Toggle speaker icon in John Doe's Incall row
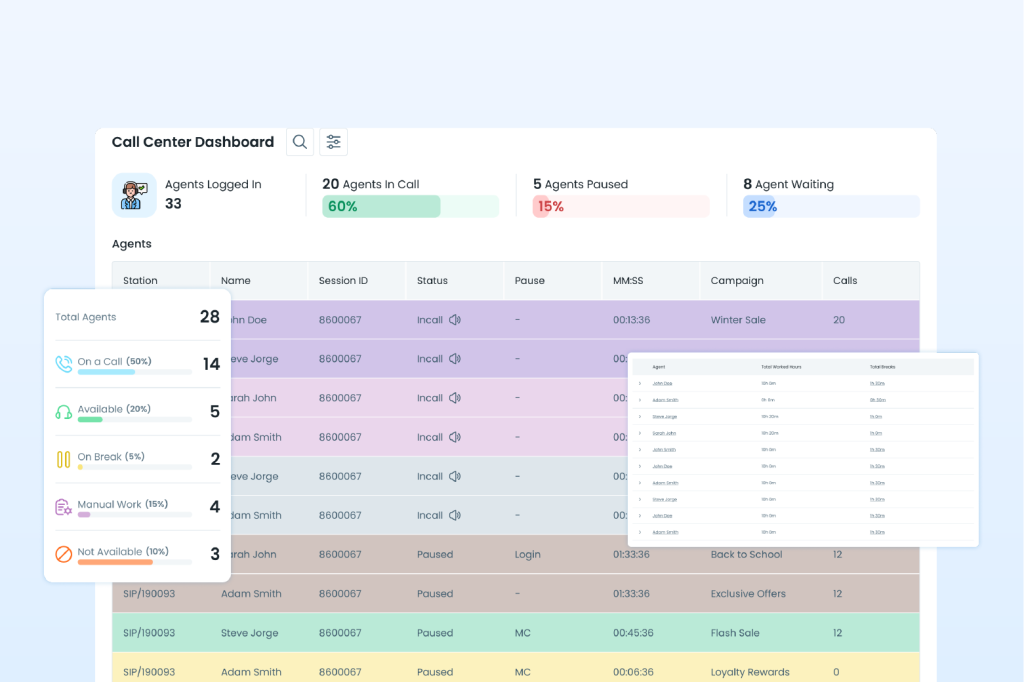1024x682 pixels. click(455, 320)
